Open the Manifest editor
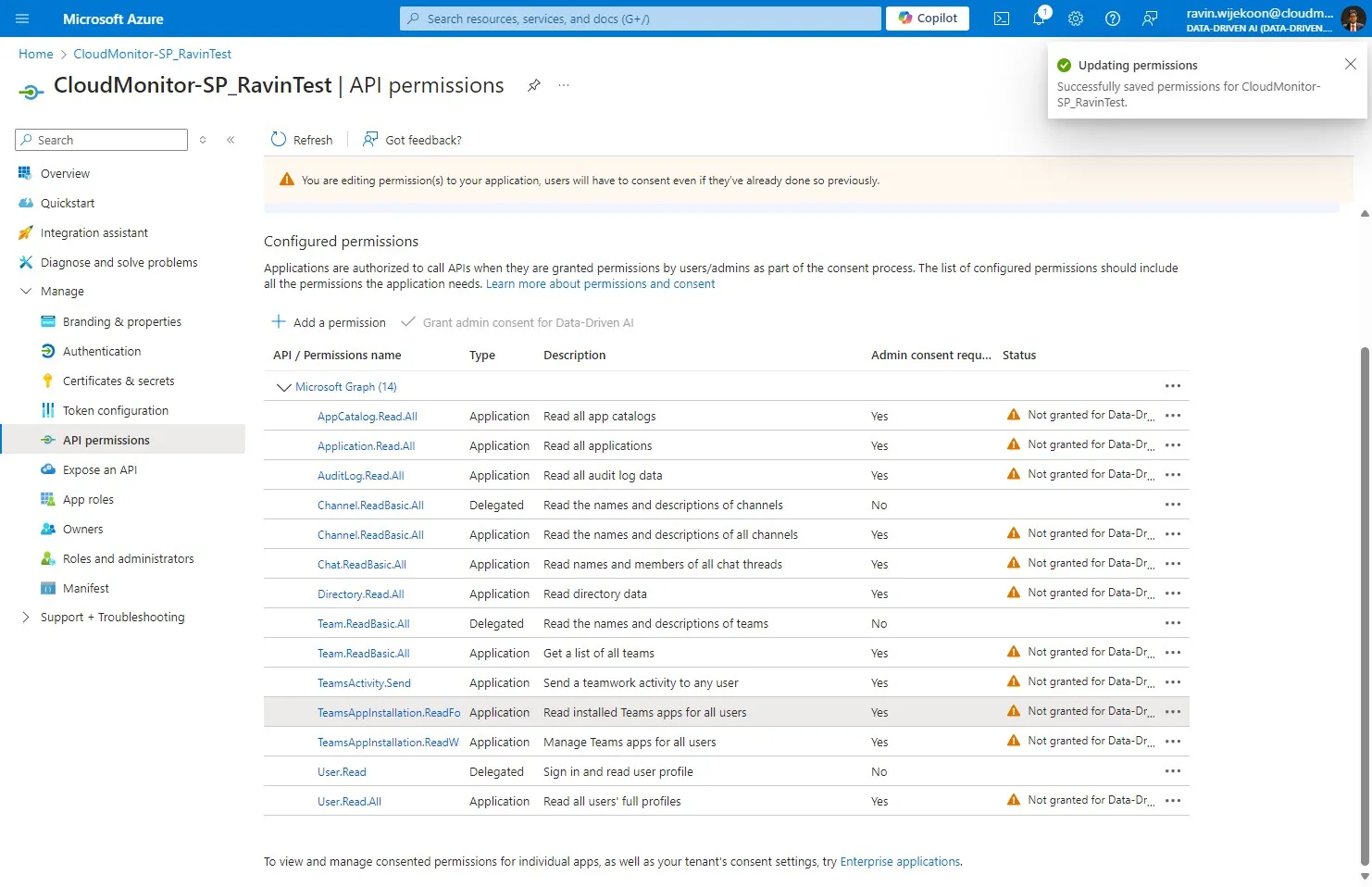 click(x=86, y=588)
